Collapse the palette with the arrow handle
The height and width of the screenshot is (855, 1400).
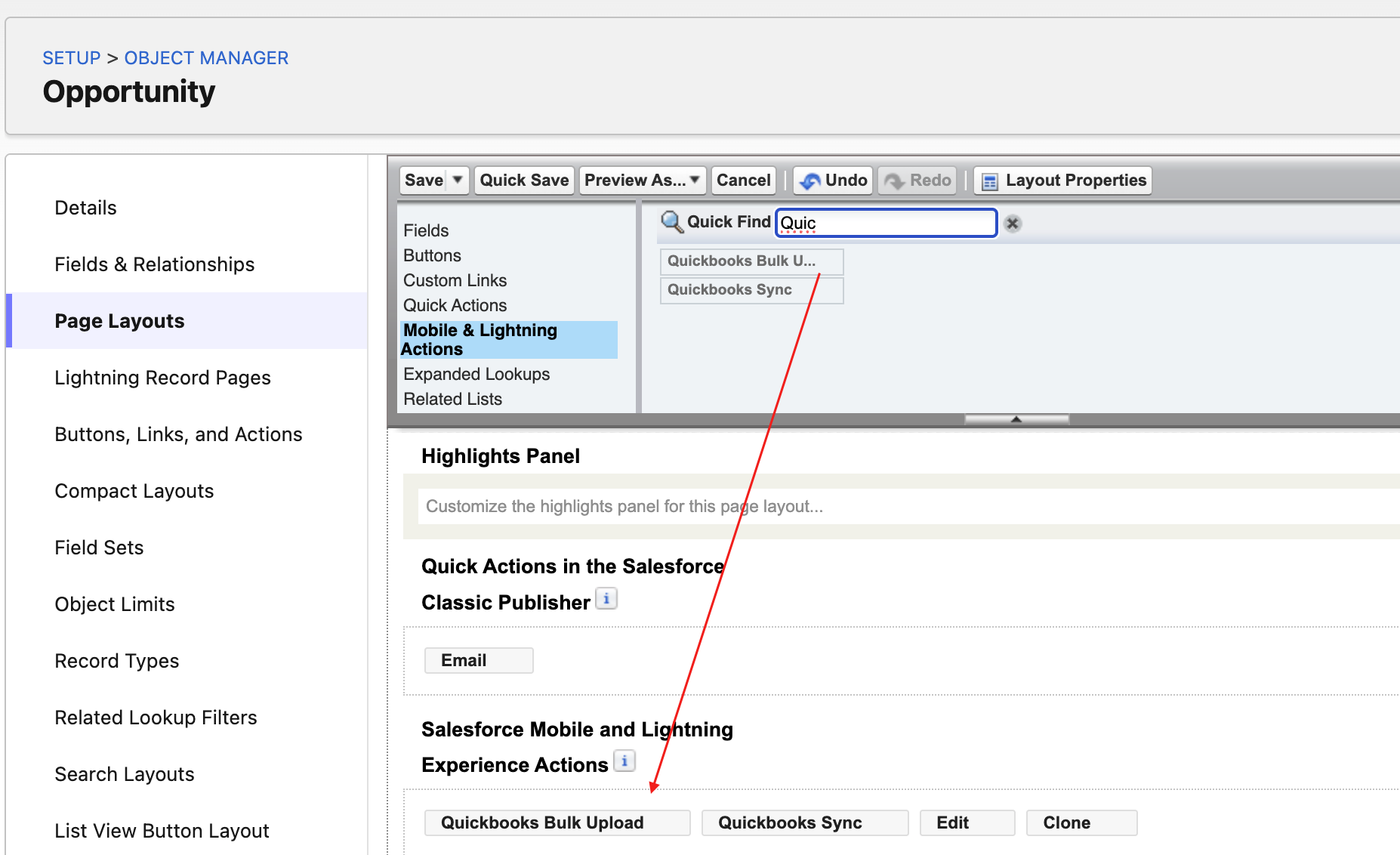1016,419
